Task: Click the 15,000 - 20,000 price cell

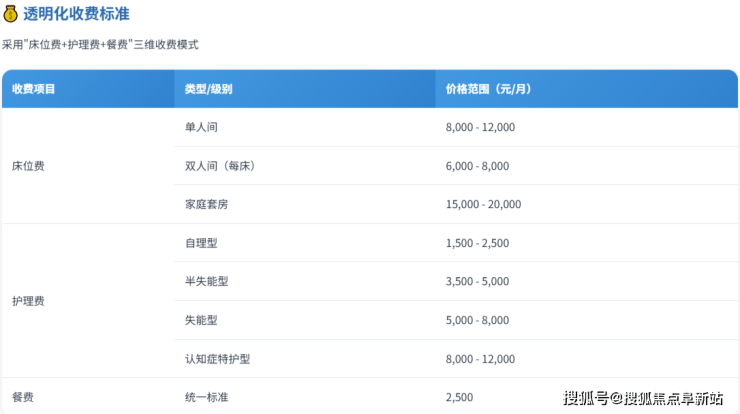Action: click(483, 204)
